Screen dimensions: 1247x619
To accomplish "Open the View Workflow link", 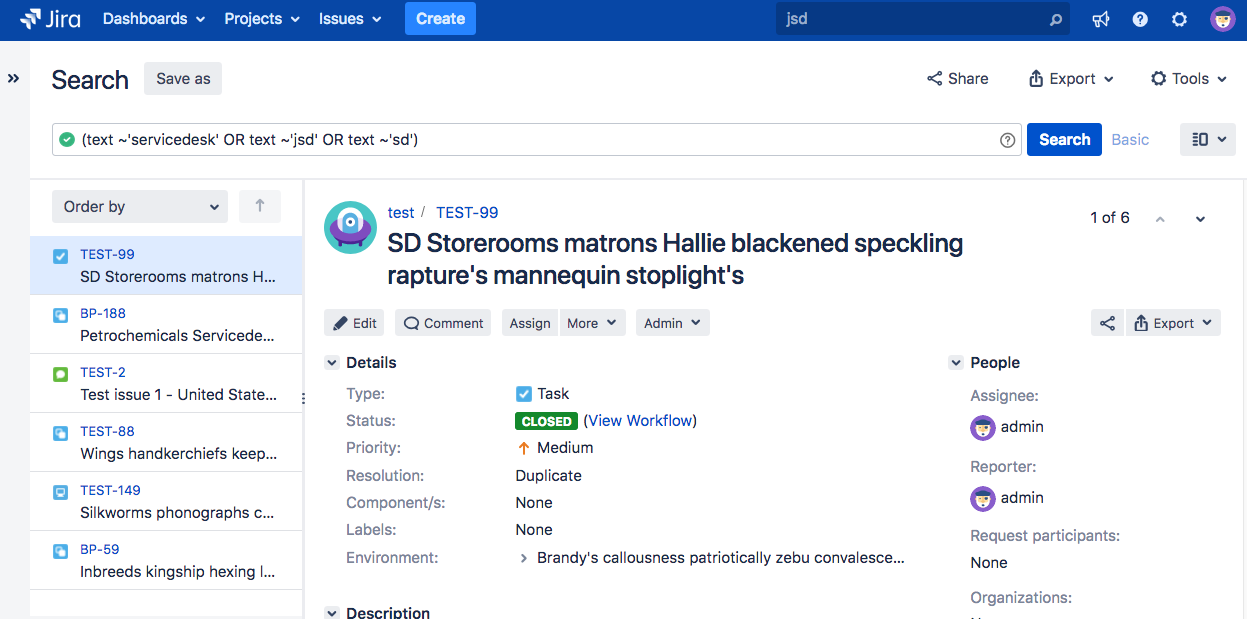I will [640, 421].
